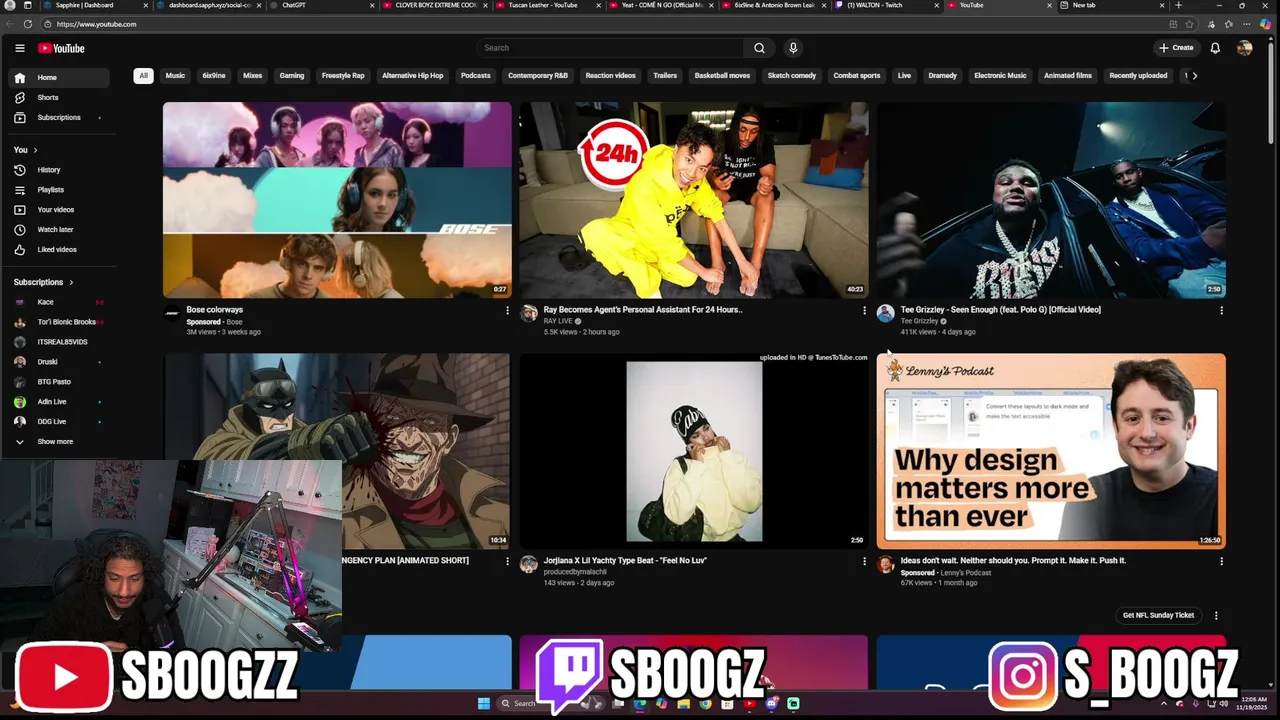
Task: Click producedbymalachii channel avatar
Action: [x=529, y=565]
